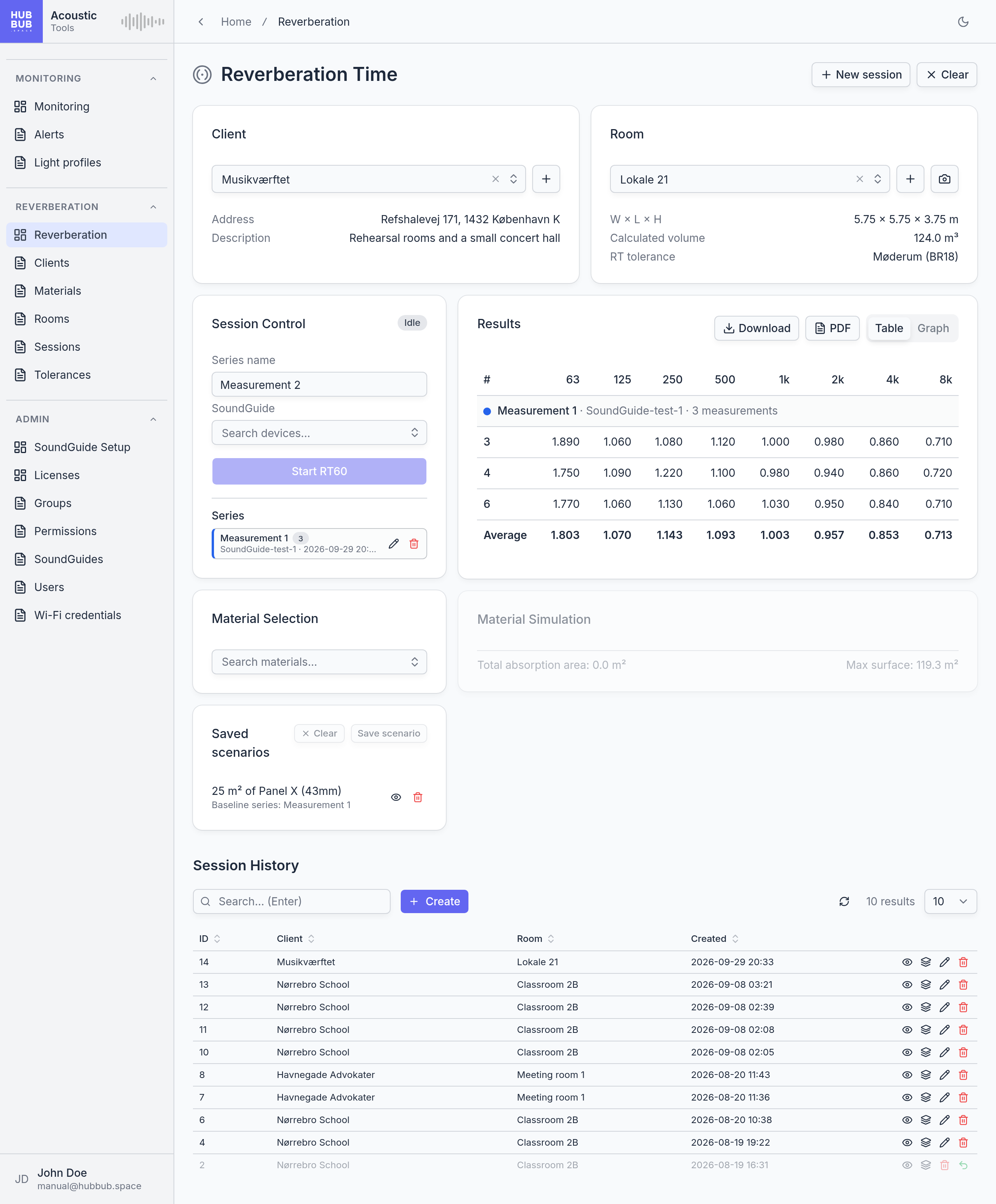Open John Doe user profile
The height and width of the screenshot is (1204, 996).
point(87,1179)
